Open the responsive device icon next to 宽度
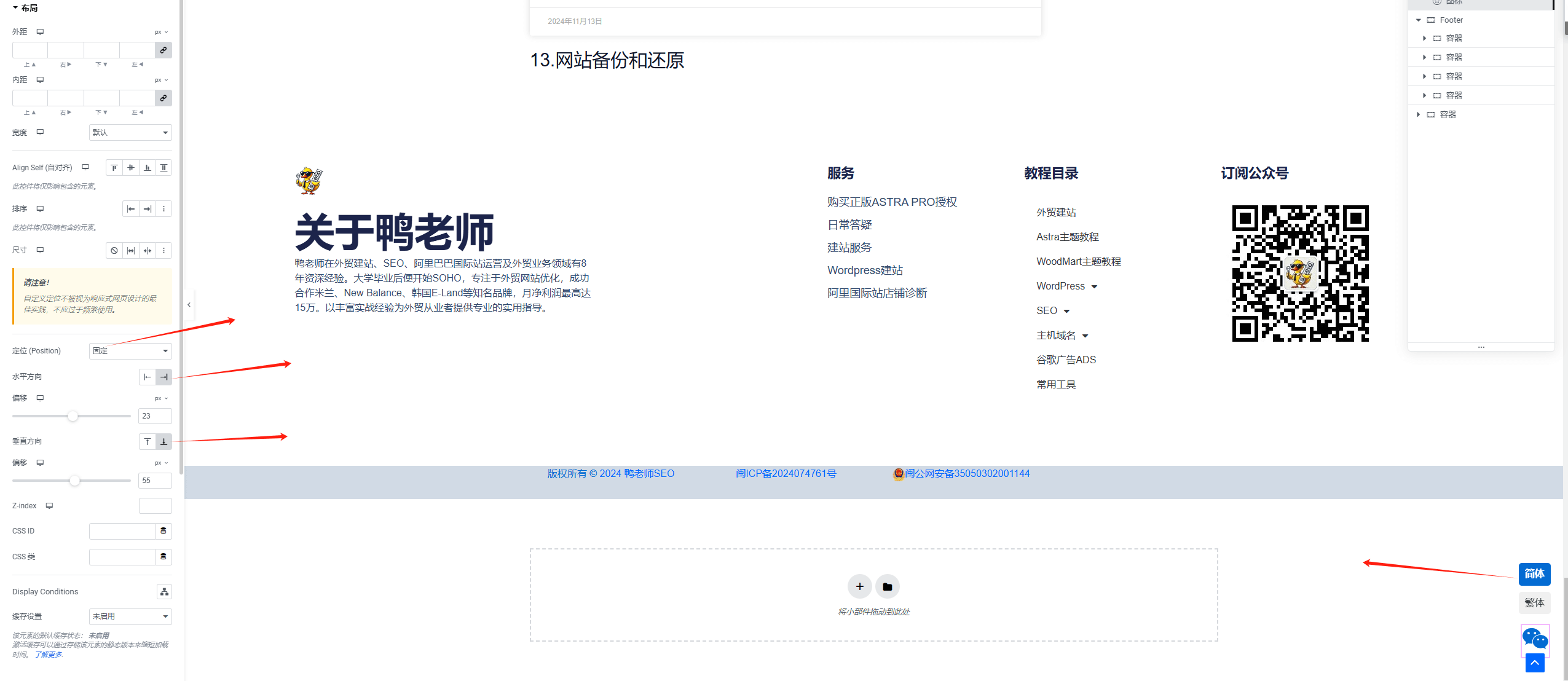 (x=40, y=132)
